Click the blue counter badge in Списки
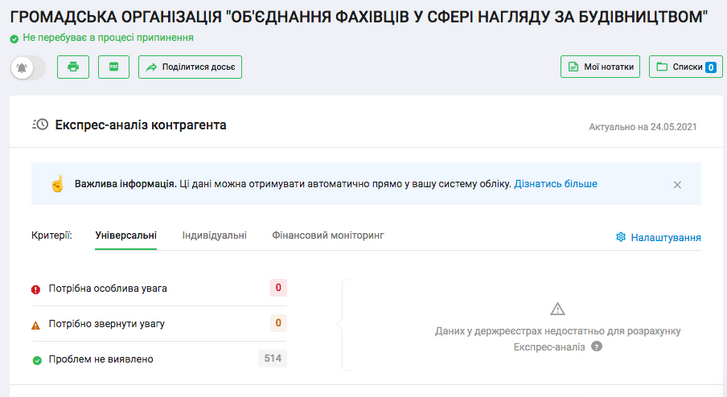Viewport: 727px width, 397px height. click(711, 68)
